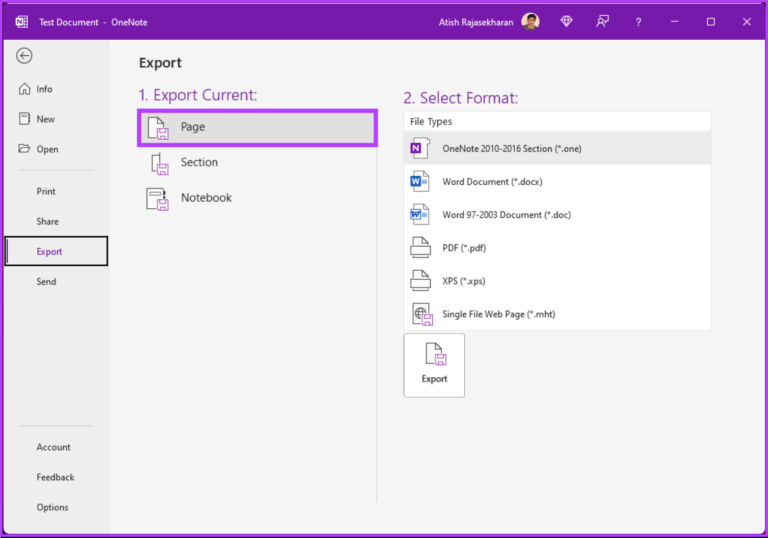Select the XPS (*.xps) format
768x538 pixels.
tap(557, 281)
